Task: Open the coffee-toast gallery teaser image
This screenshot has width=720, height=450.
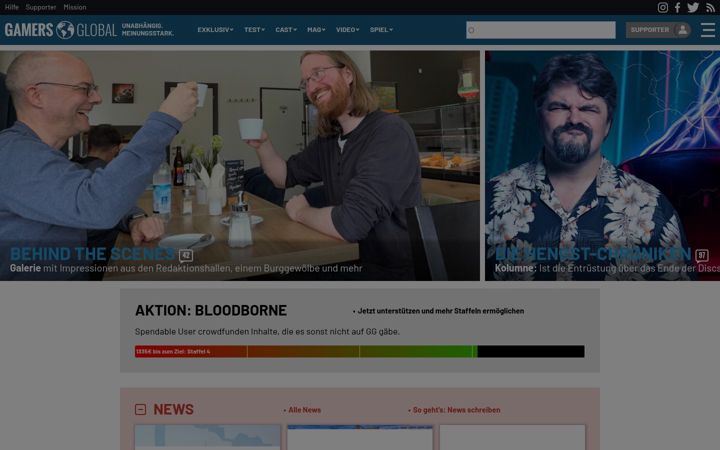Action: pos(240,165)
